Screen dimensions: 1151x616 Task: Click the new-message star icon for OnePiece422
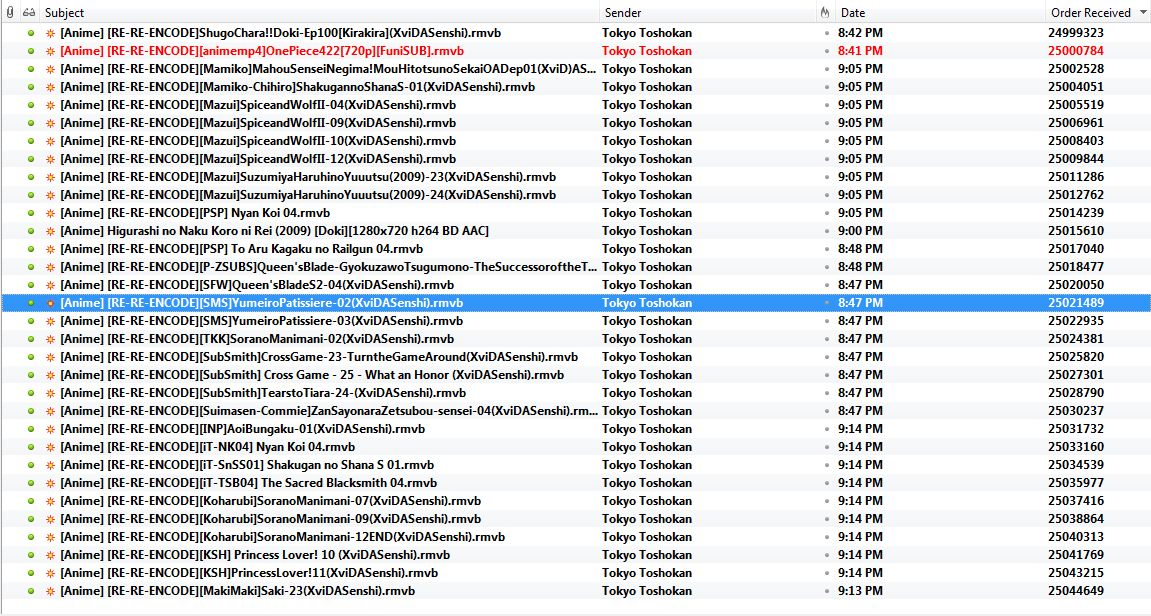click(x=51, y=51)
